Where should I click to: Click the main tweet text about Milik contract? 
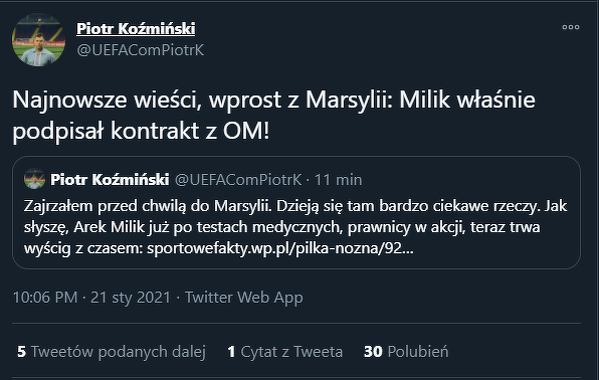[x=274, y=115]
